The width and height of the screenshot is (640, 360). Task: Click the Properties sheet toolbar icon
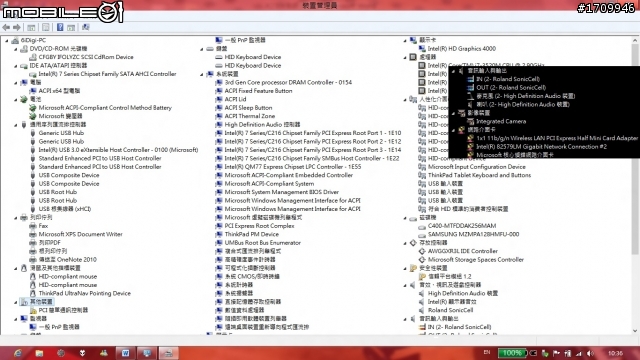pyautogui.click(x=46, y=27)
